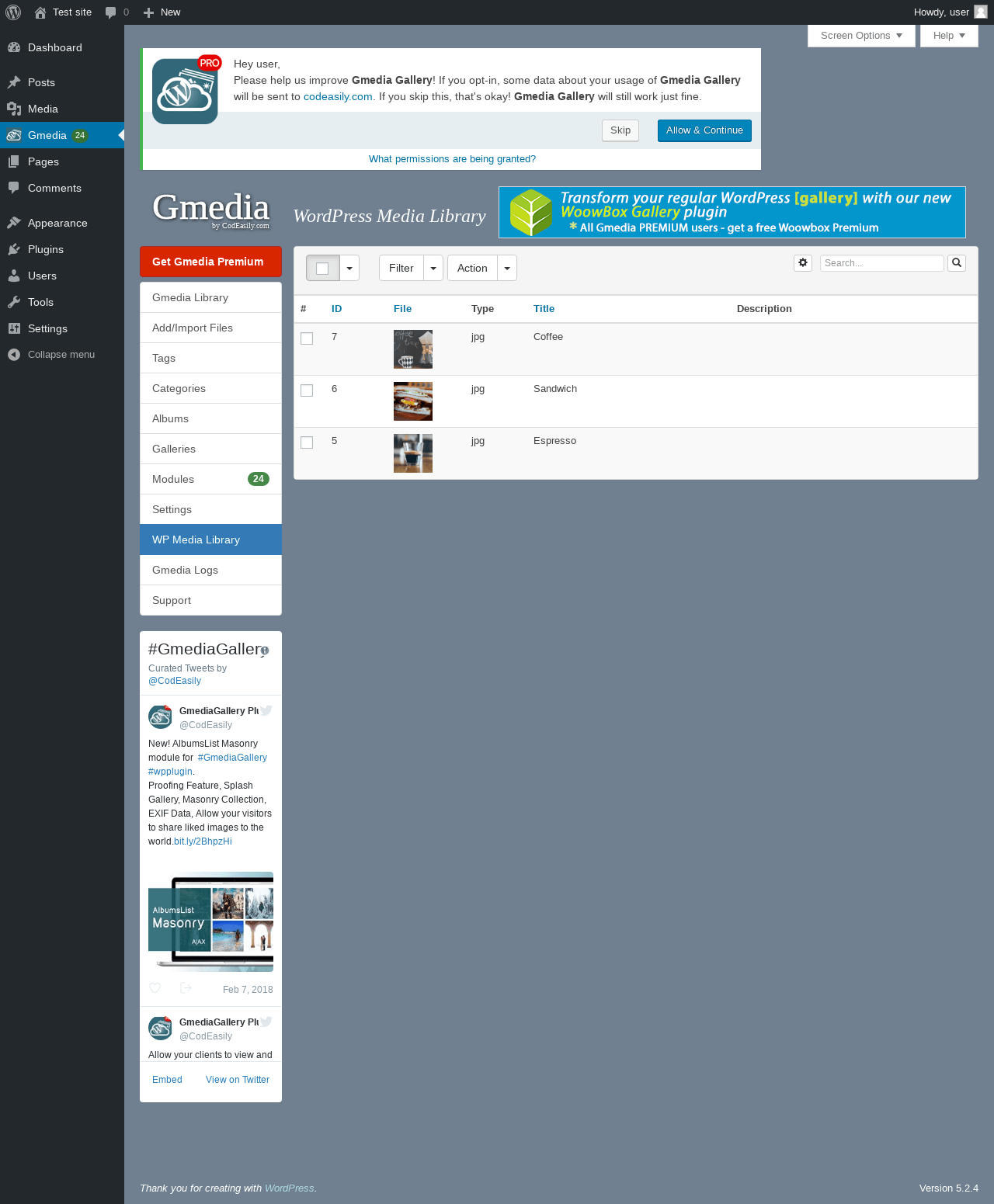Click the Tools wrench icon
The image size is (994, 1204).
coord(14,302)
